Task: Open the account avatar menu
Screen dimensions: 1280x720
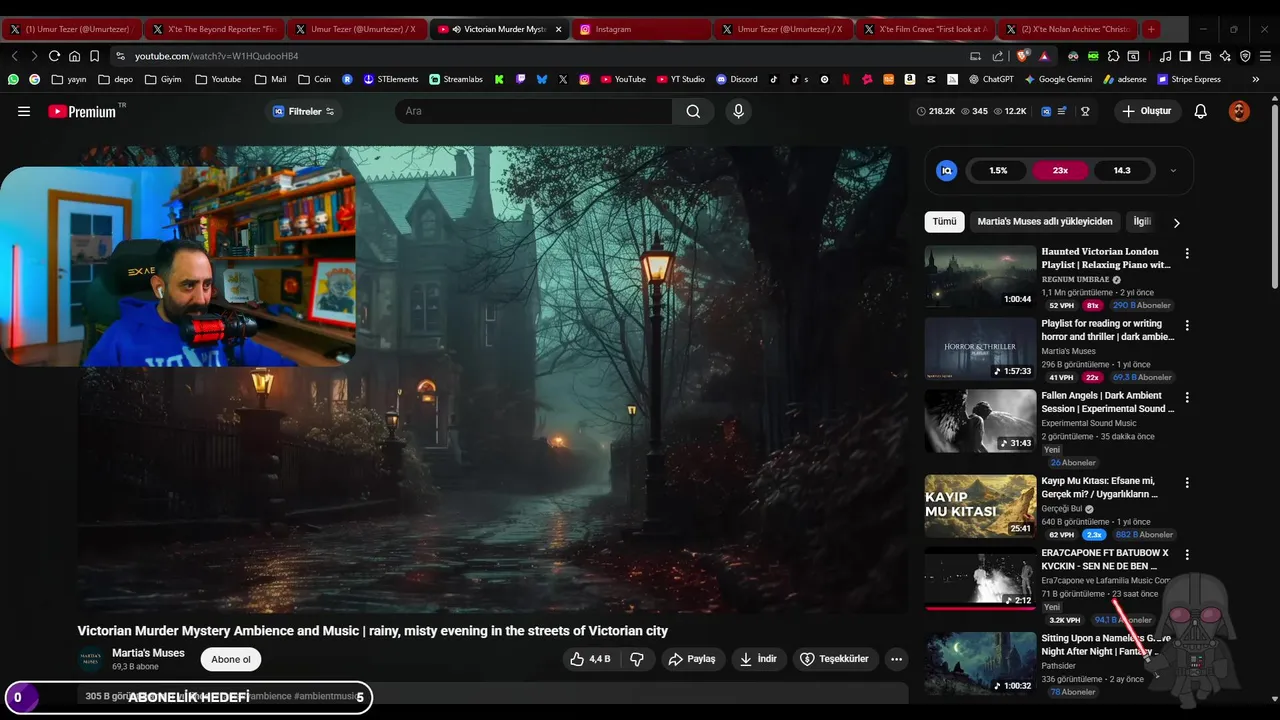Action: [x=1239, y=111]
